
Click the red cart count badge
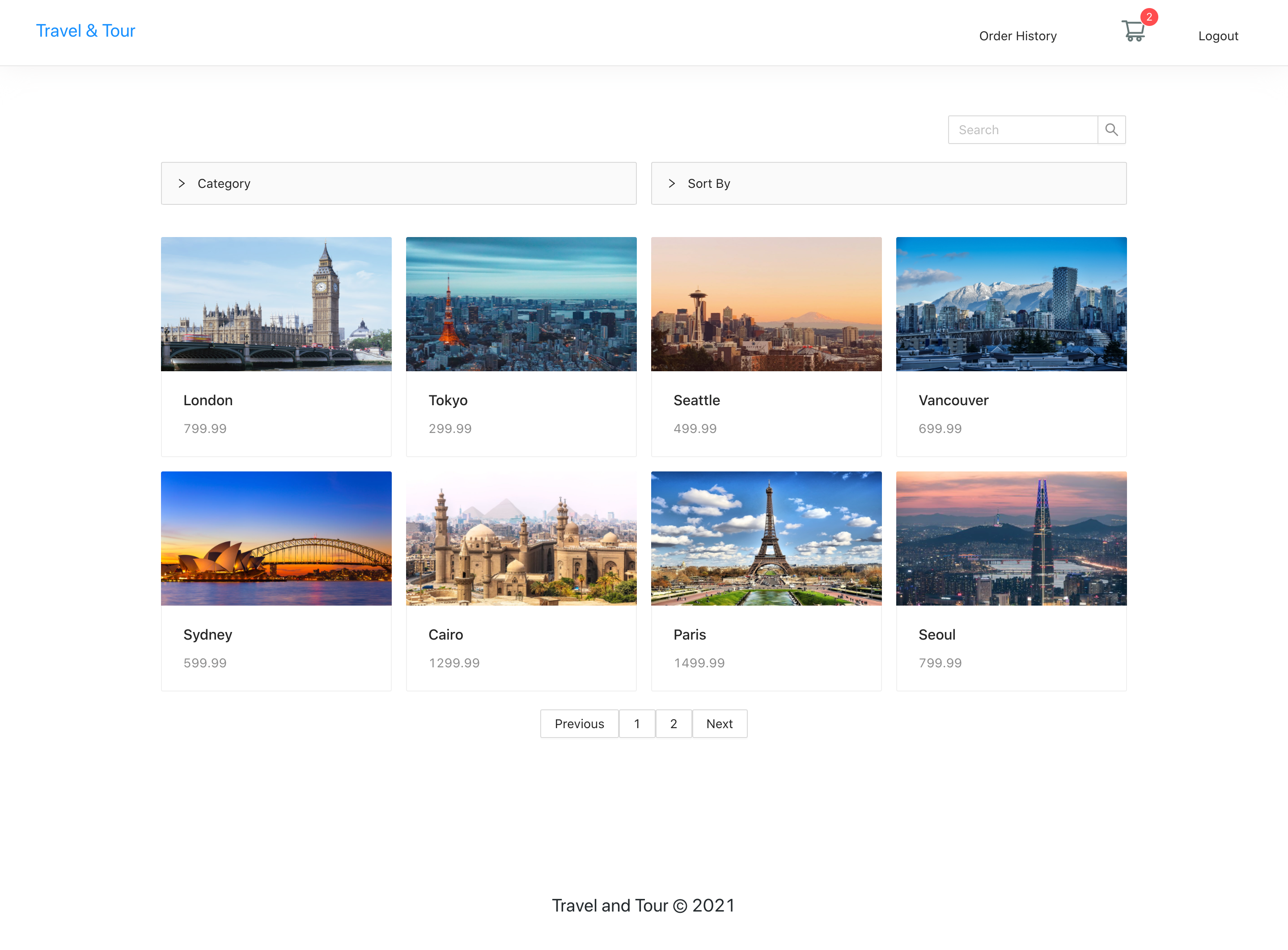pos(1149,17)
